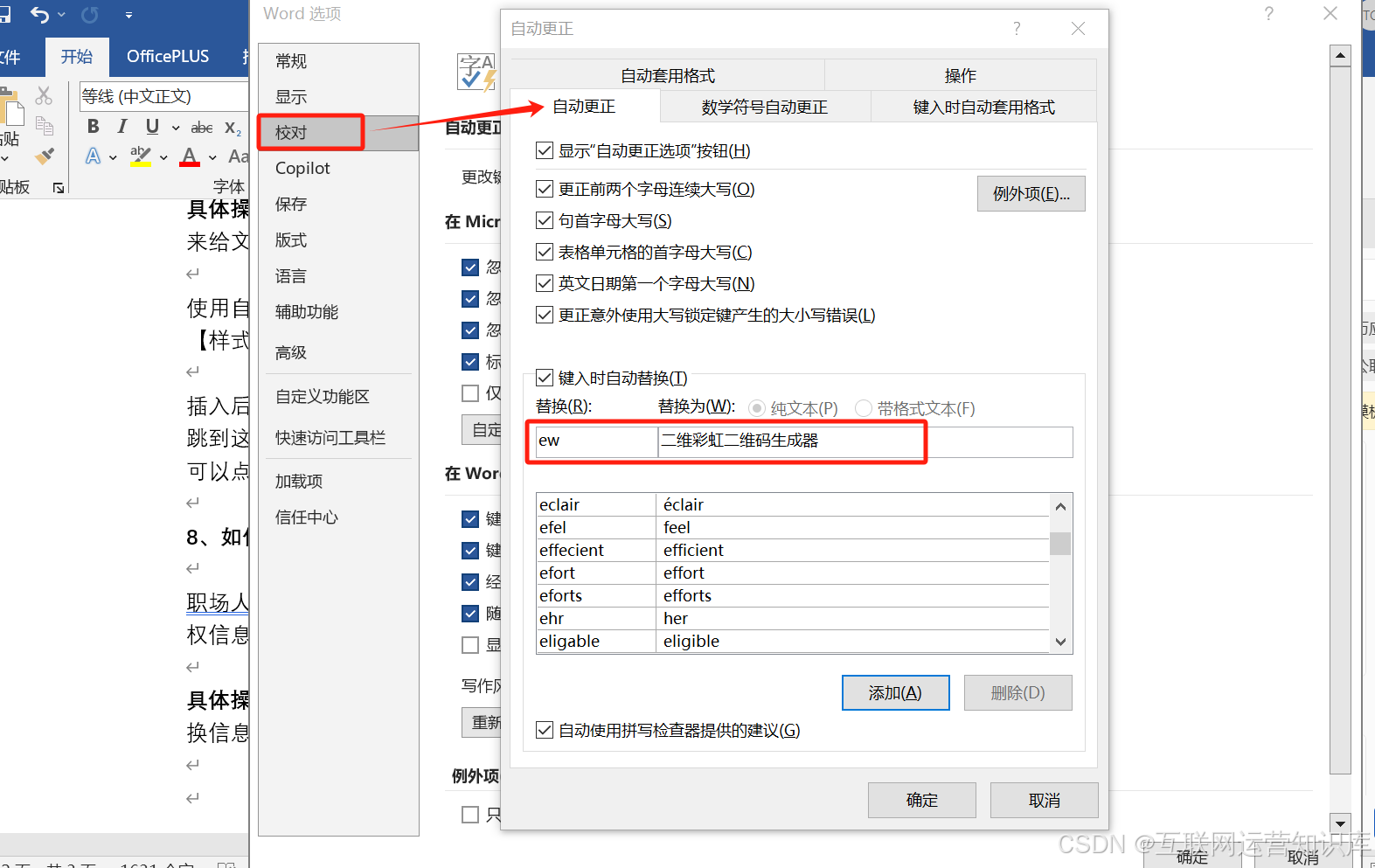Image resolution: width=1375 pixels, height=868 pixels.
Task: Click the Bold formatting icon
Action: (x=94, y=127)
